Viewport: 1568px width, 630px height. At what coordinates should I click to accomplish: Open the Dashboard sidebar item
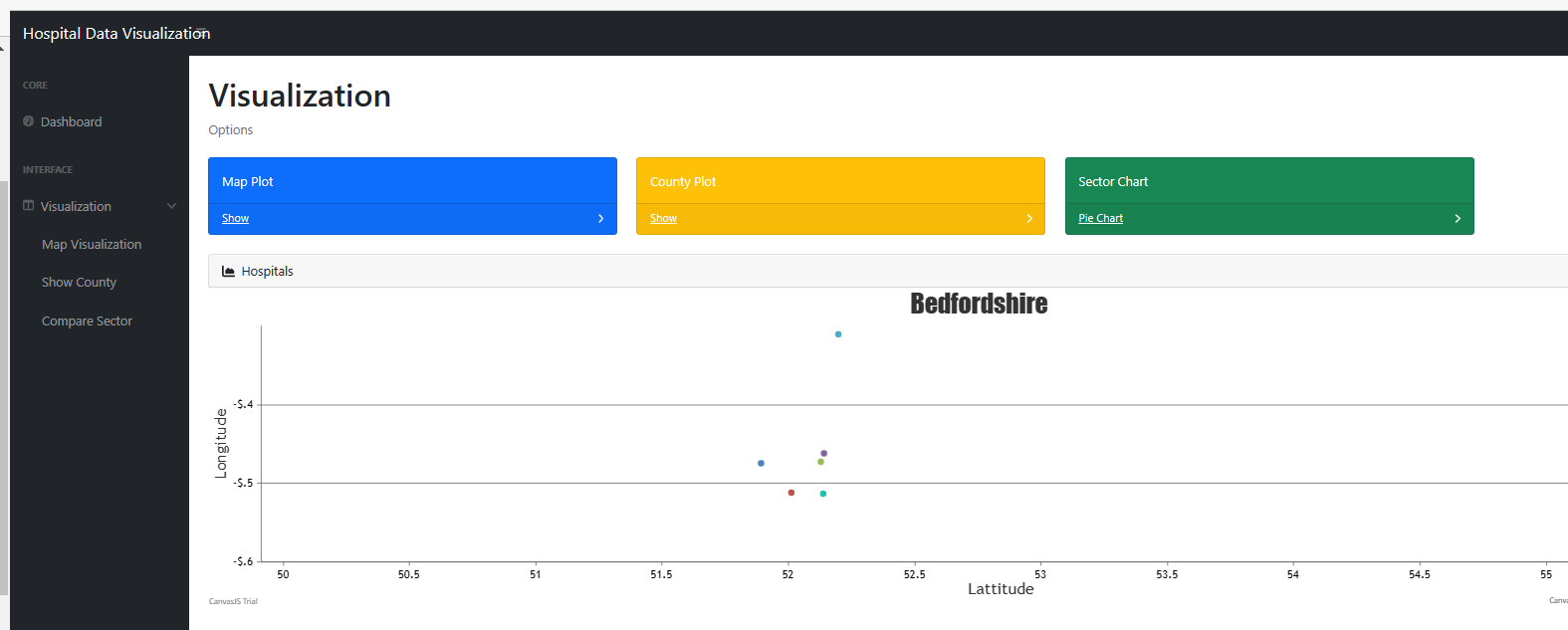[71, 121]
